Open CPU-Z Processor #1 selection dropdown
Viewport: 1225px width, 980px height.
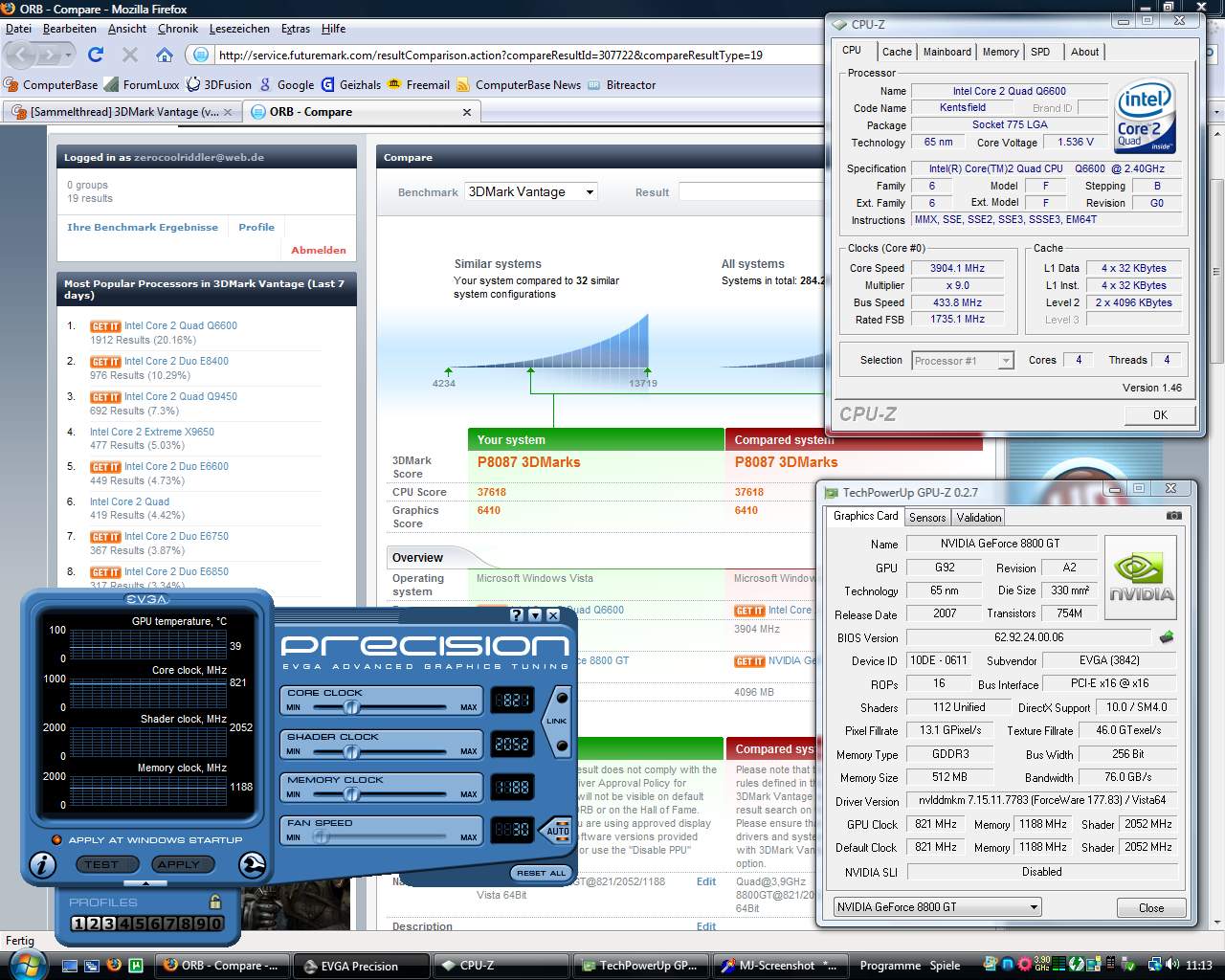pos(962,361)
